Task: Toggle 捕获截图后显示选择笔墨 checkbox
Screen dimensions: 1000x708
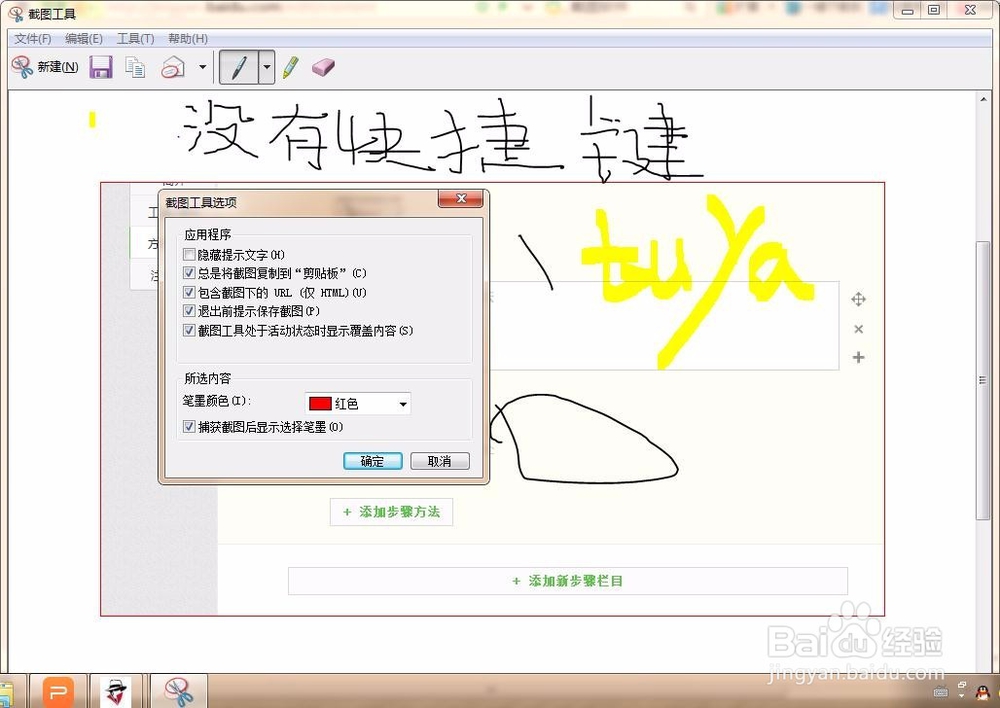Action: (x=189, y=427)
